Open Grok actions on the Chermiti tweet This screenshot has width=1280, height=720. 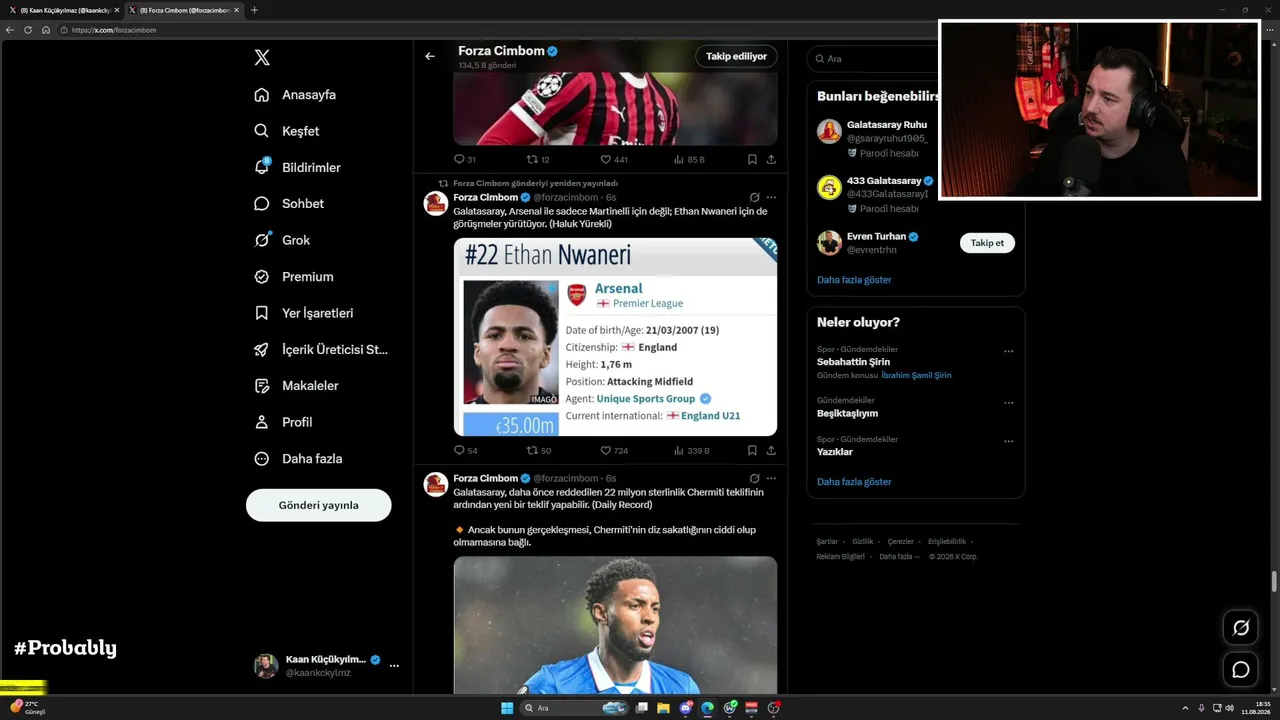point(754,478)
